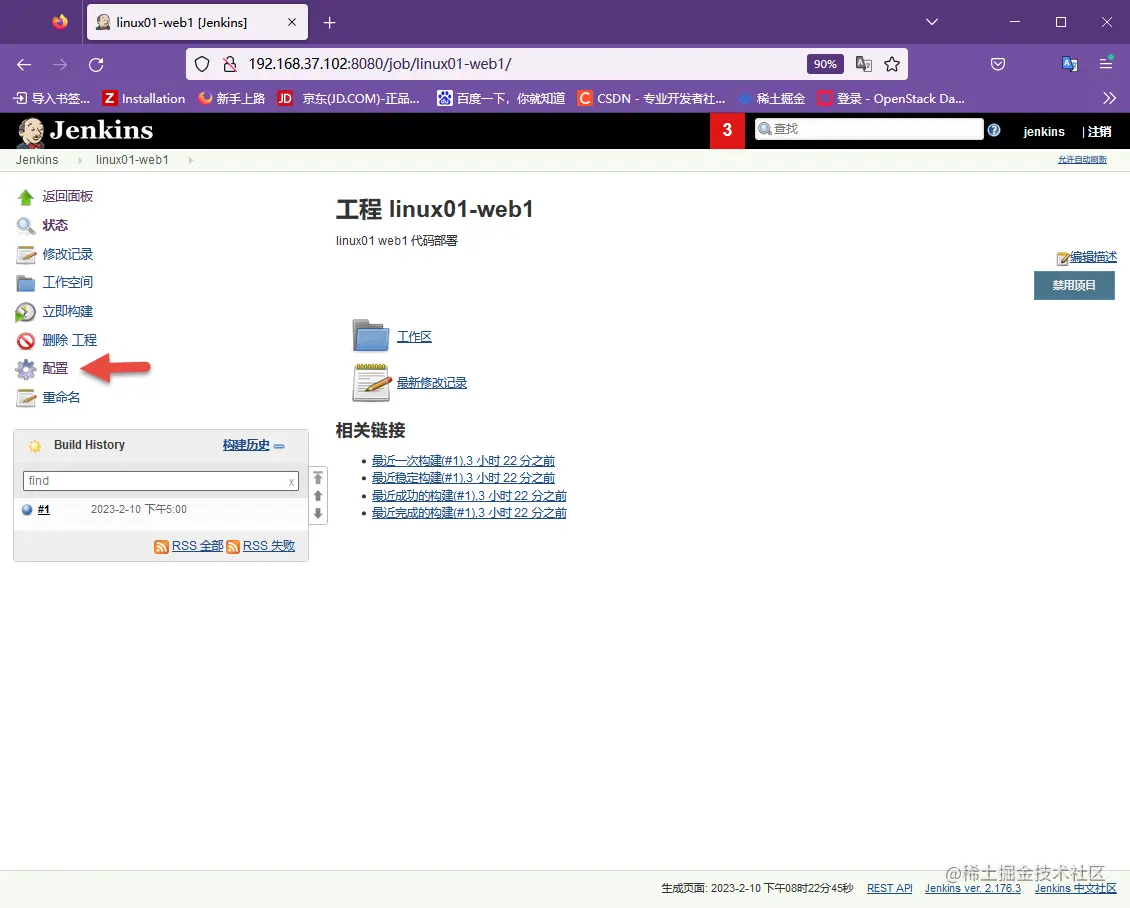
Task: Show more bookmarks with the double chevron
Action: pos(1109,98)
